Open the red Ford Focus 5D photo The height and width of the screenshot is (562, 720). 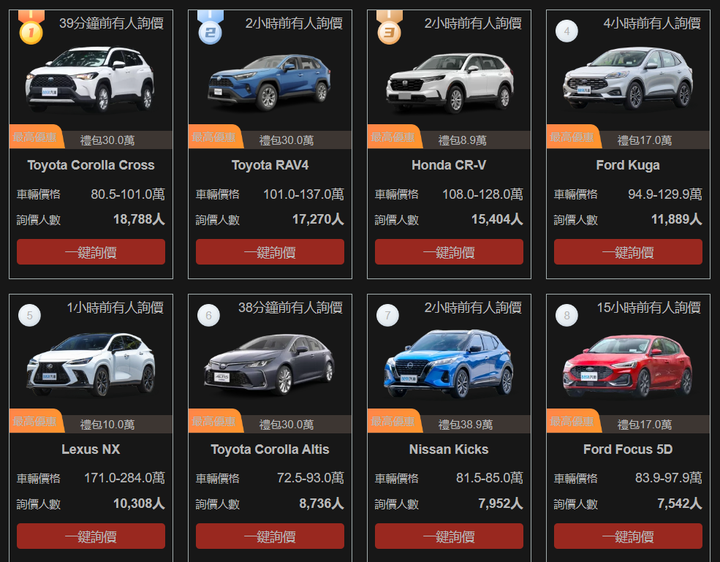(x=627, y=366)
